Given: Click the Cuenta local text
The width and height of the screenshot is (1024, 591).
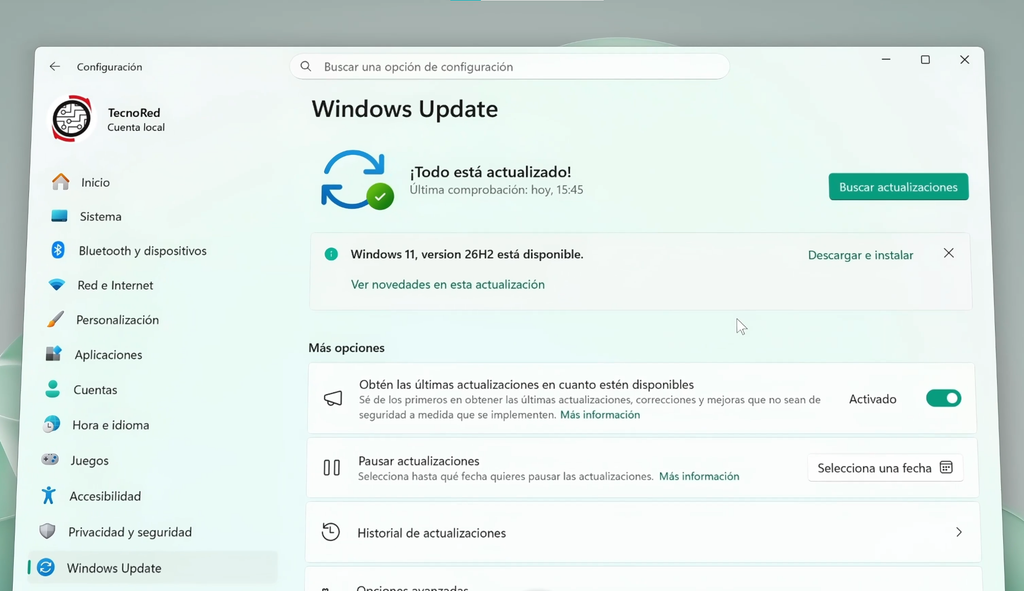Looking at the screenshot, I should tap(136, 127).
